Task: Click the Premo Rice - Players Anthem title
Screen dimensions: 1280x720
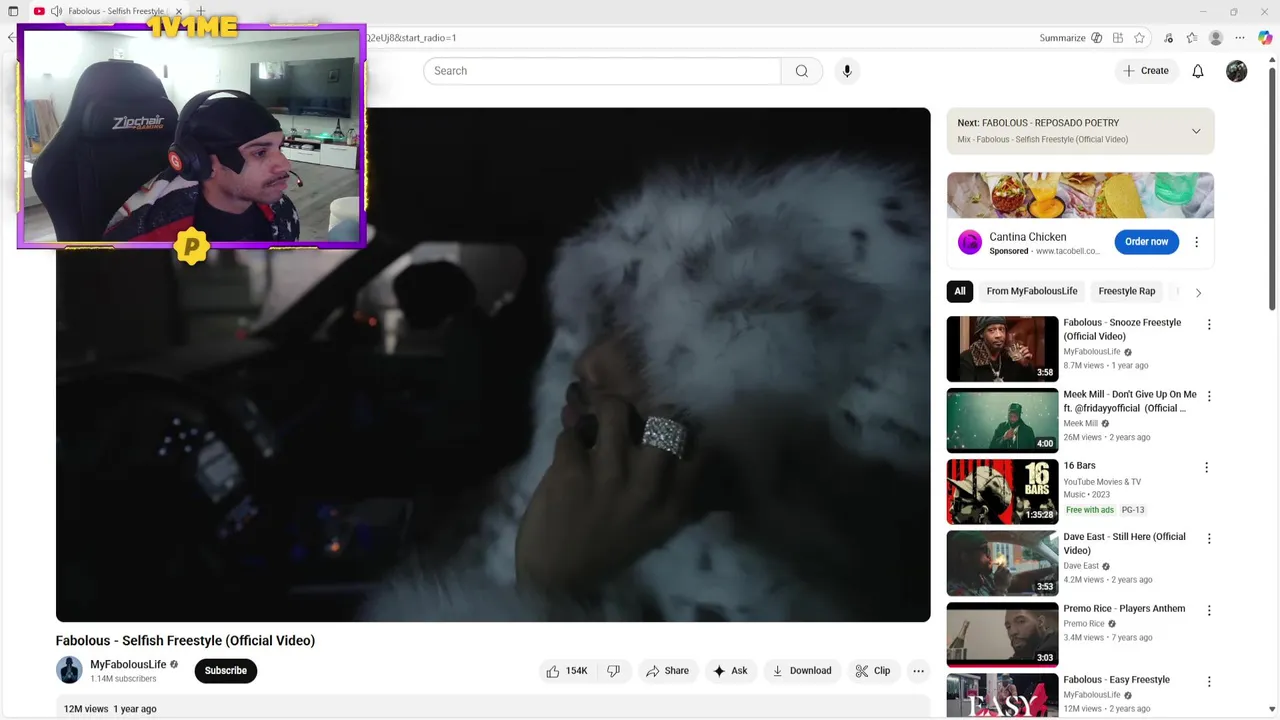Action: (x=1124, y=608)
